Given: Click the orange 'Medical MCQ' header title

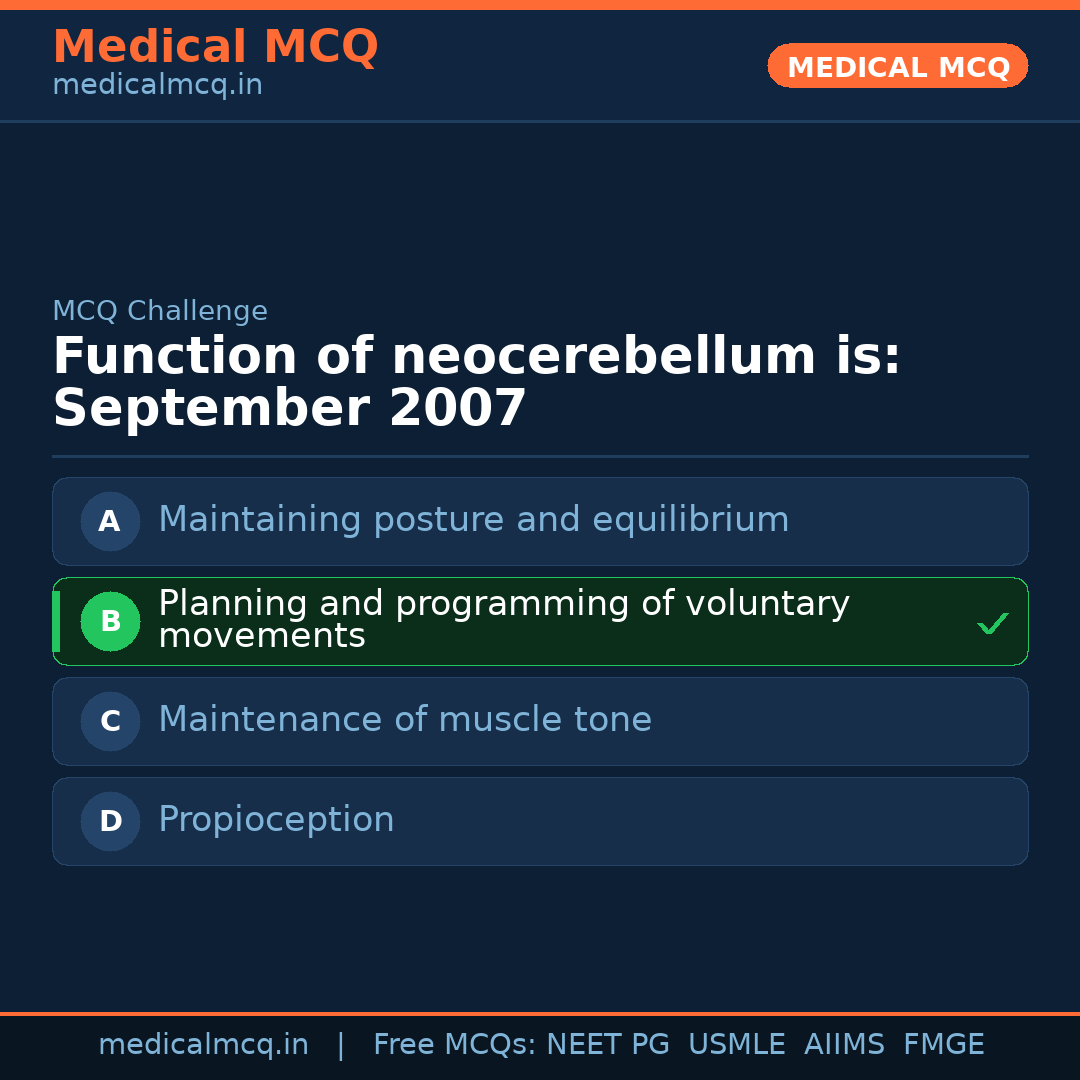Looking at the screenshot, I should click(x=215, y=47).
